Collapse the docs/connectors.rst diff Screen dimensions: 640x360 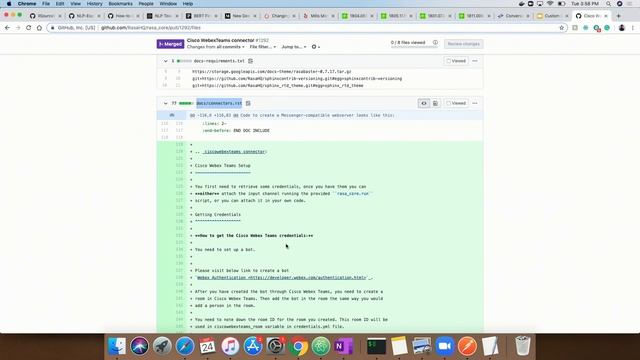[x=166, y=103]
